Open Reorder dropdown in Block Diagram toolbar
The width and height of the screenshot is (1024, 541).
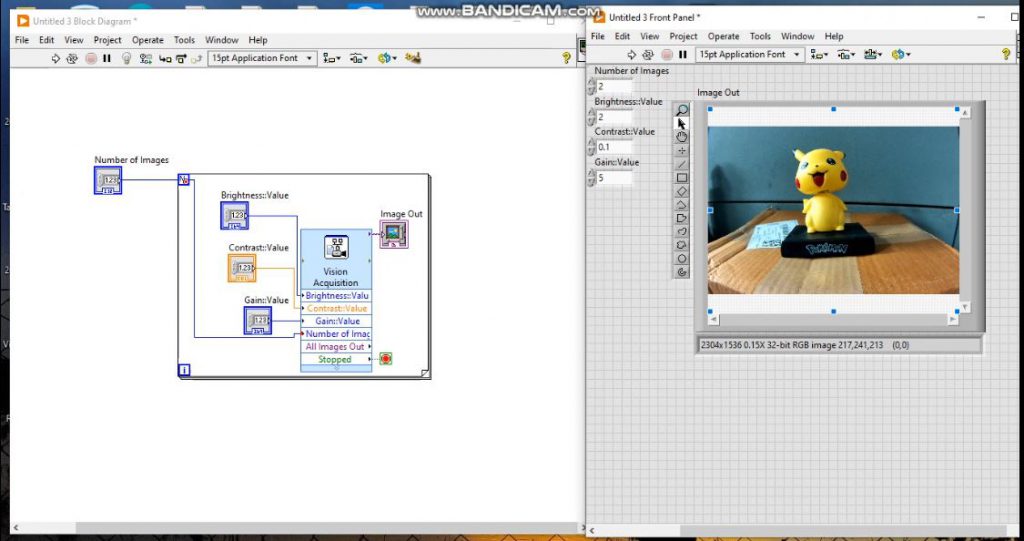[x=387, y=58]
